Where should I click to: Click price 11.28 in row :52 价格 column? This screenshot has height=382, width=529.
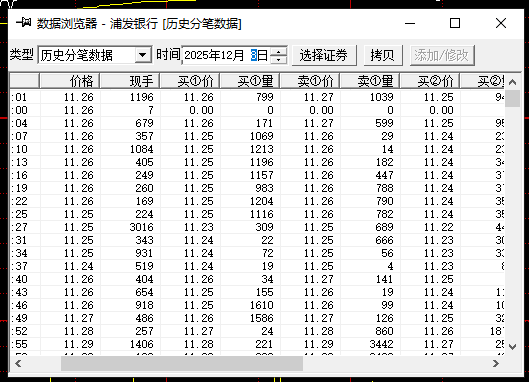[x=79, y=331]
